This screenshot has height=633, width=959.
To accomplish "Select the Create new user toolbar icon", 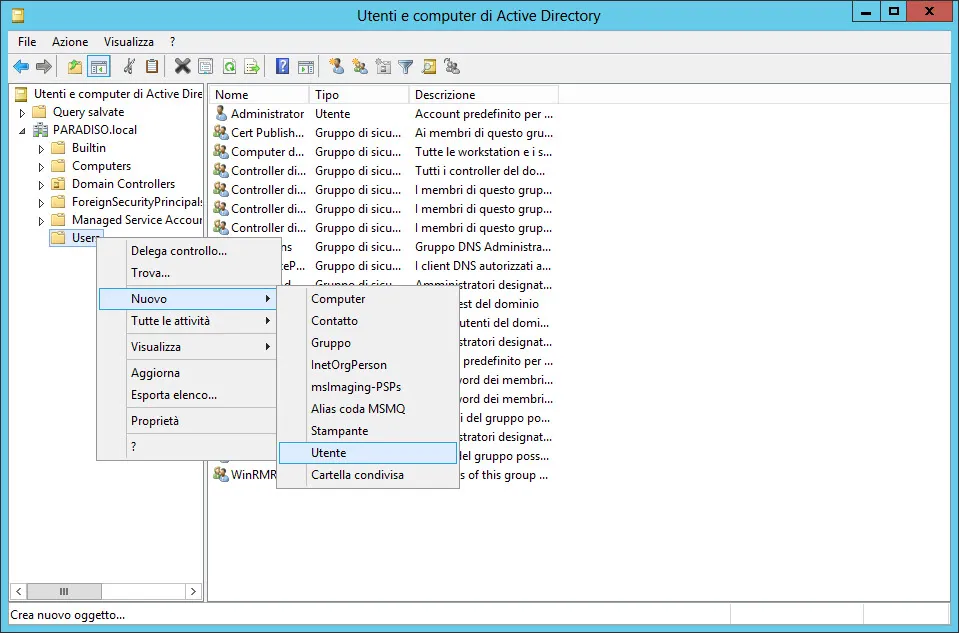I will (337, 67).
